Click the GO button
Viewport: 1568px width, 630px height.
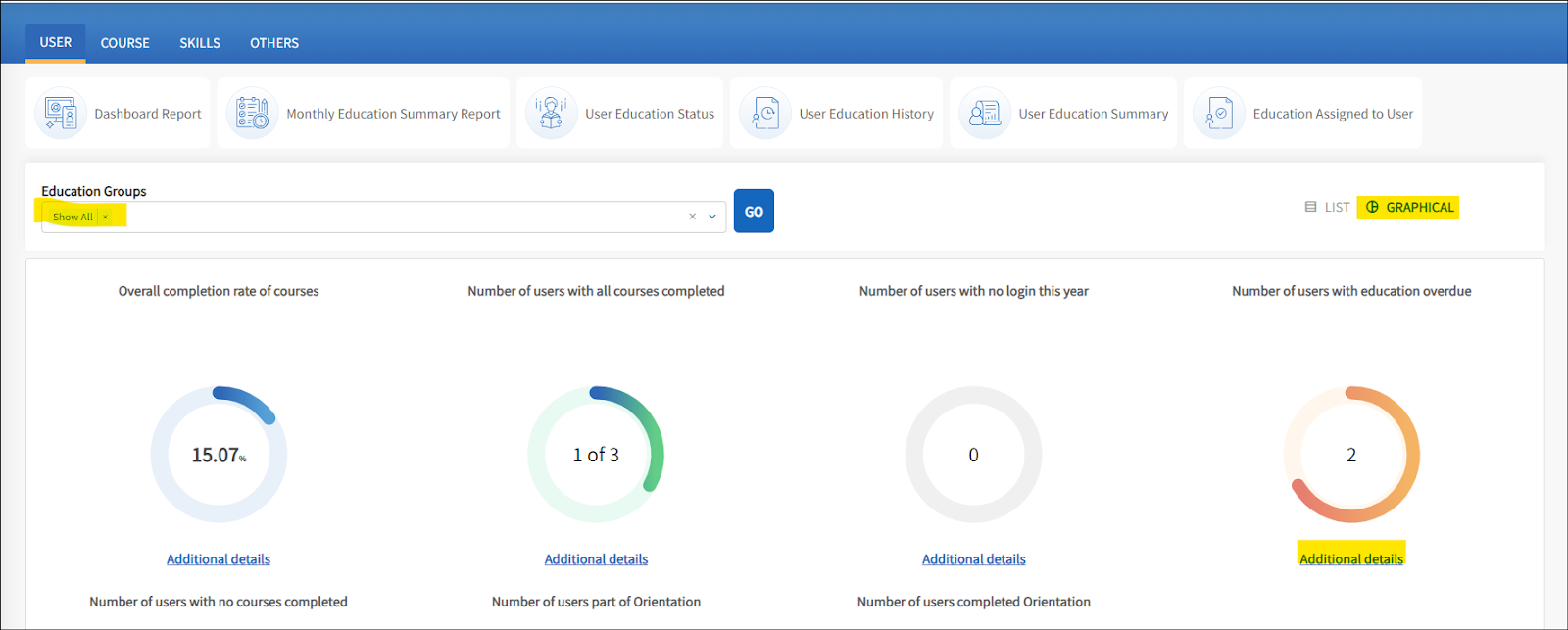[754, 211]
